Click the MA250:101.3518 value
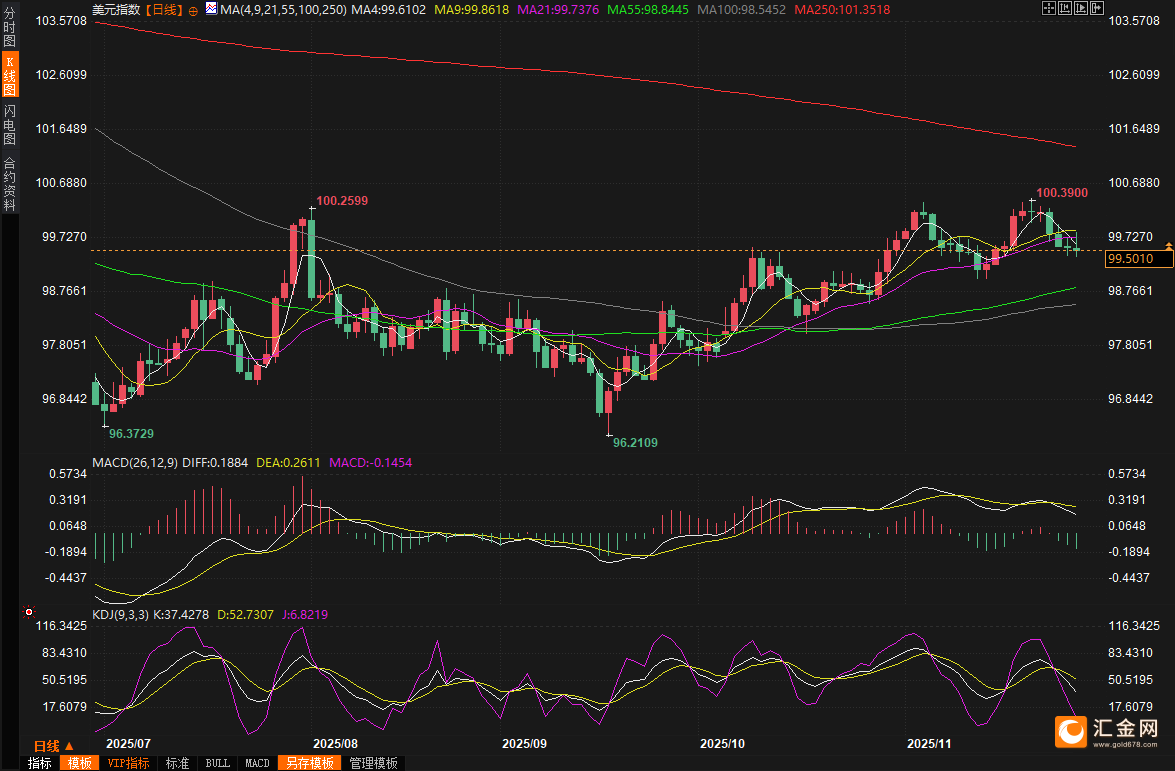Screen dimensions: 1175x771 click(842, 10)
